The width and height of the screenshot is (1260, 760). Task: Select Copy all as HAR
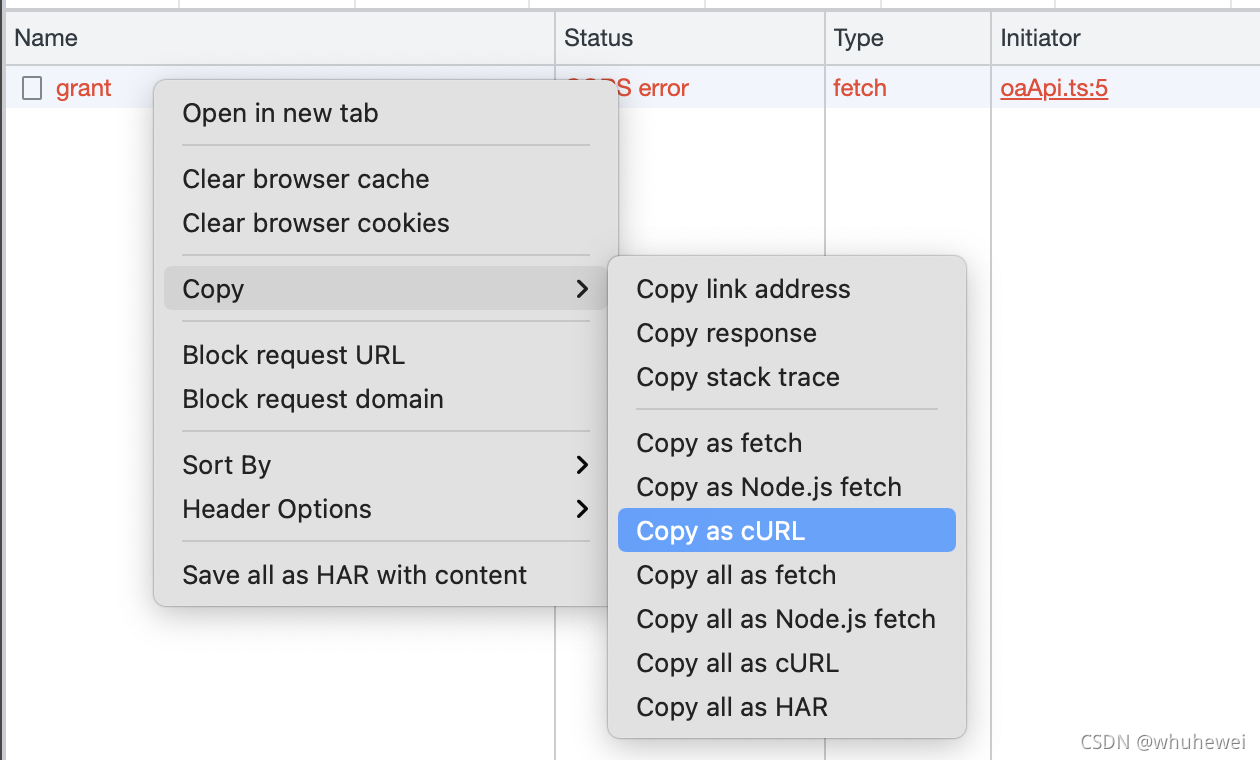pos(732,707)
